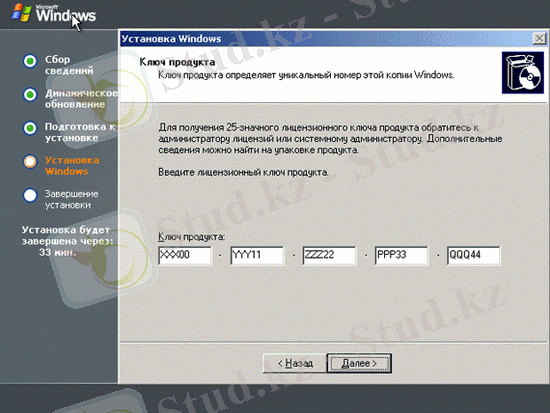Viewport: 550px width, 413px height.
Task: Click the 'Ключ продукта:' field label
Action: coord(192,237)
